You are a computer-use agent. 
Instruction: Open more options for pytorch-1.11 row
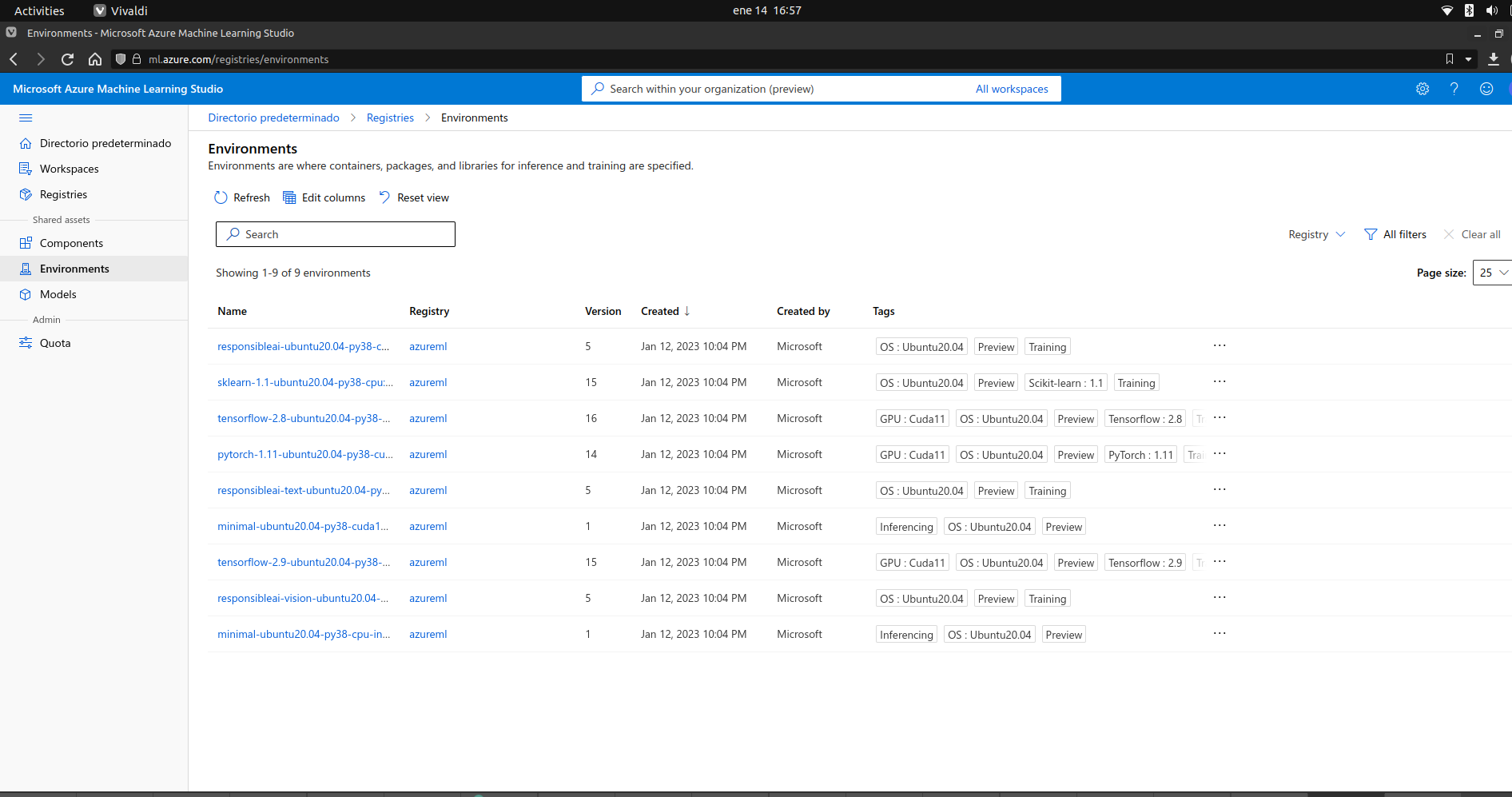1220,453
